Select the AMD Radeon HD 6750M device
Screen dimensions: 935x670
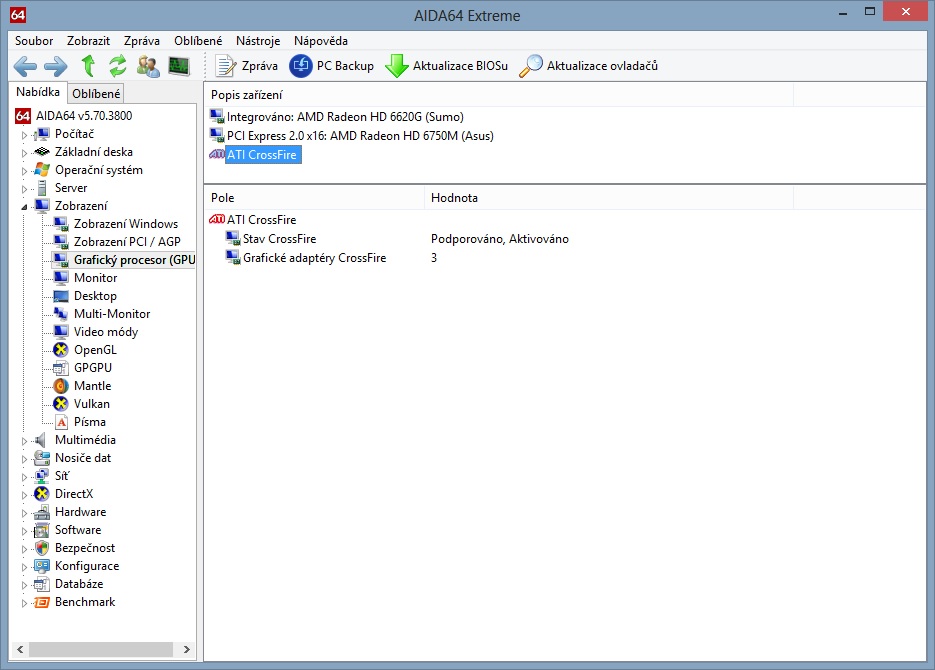[360, 136]
